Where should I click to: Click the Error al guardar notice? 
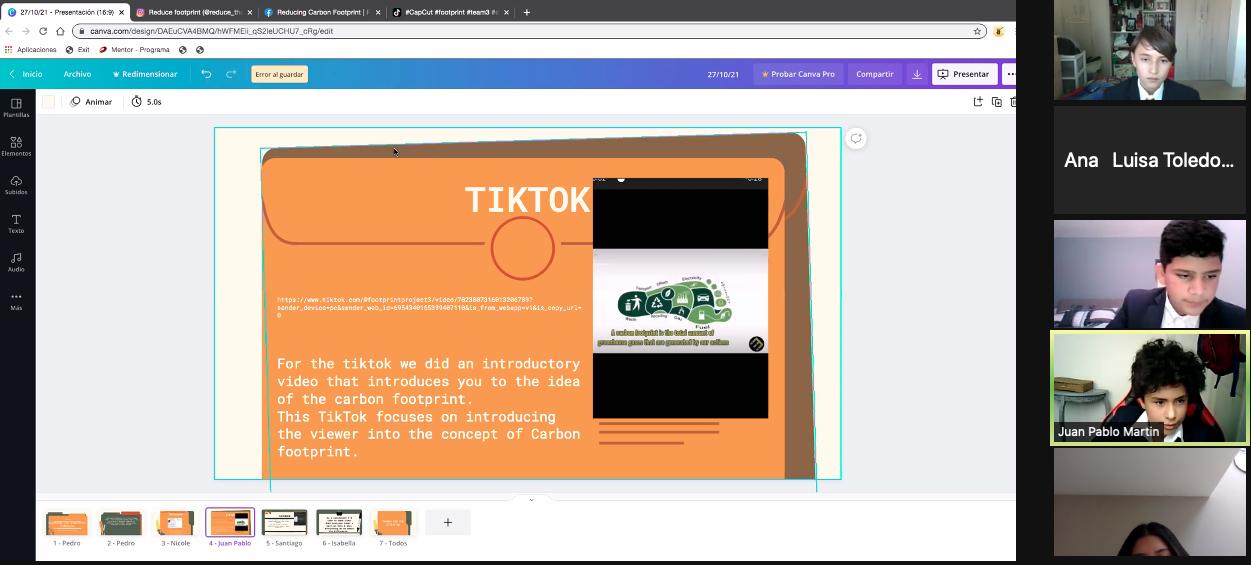[x=279, y=74]
